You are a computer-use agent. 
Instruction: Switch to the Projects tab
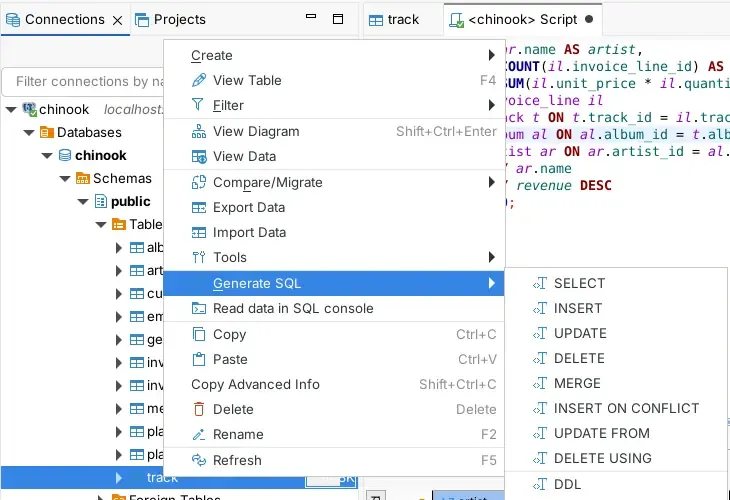[170, 20]
